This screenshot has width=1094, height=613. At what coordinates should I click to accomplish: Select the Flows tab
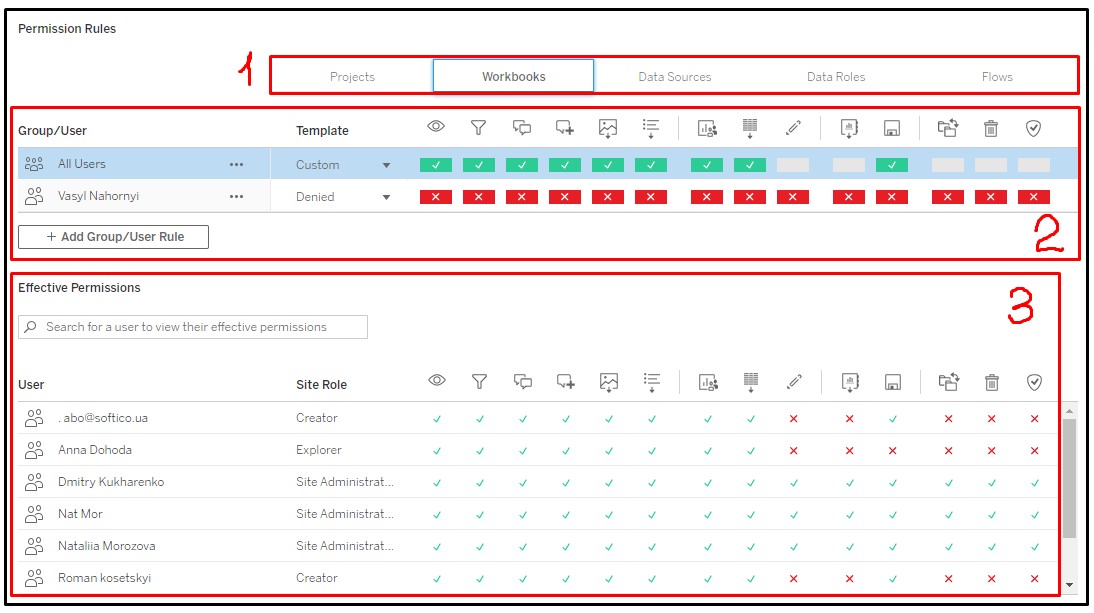coord(997,77)
